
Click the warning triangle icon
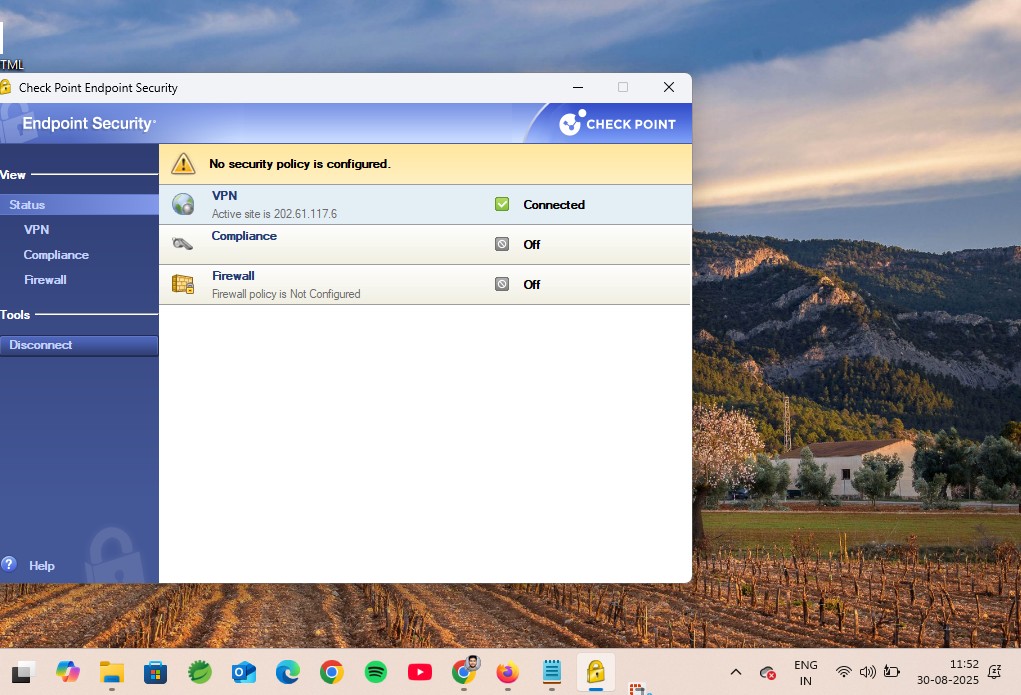click(x=184, y=163)
